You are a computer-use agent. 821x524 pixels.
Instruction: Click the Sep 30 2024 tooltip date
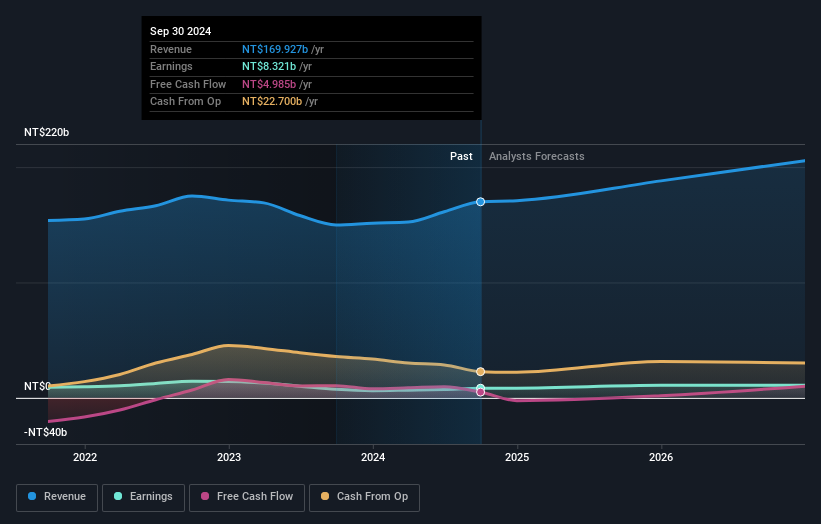click(181, 31)
